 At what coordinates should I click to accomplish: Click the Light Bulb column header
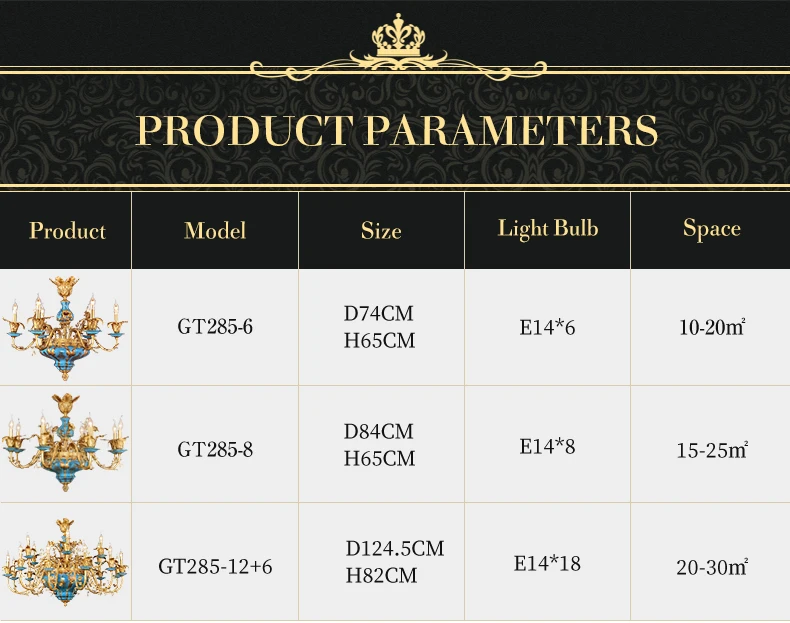click(x=548, y=229)
